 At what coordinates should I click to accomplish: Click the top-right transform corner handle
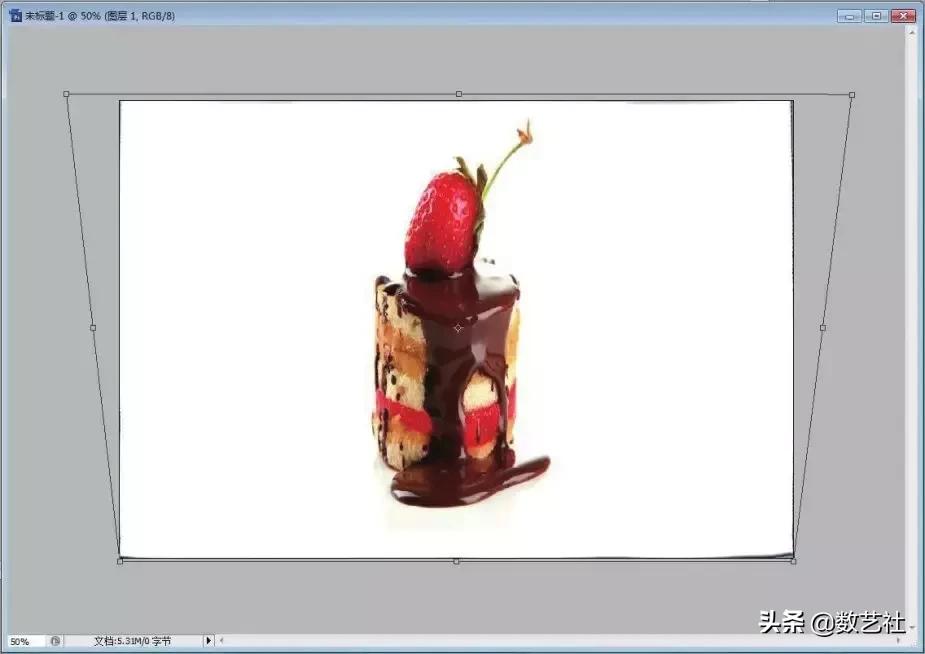click(852, 94)
